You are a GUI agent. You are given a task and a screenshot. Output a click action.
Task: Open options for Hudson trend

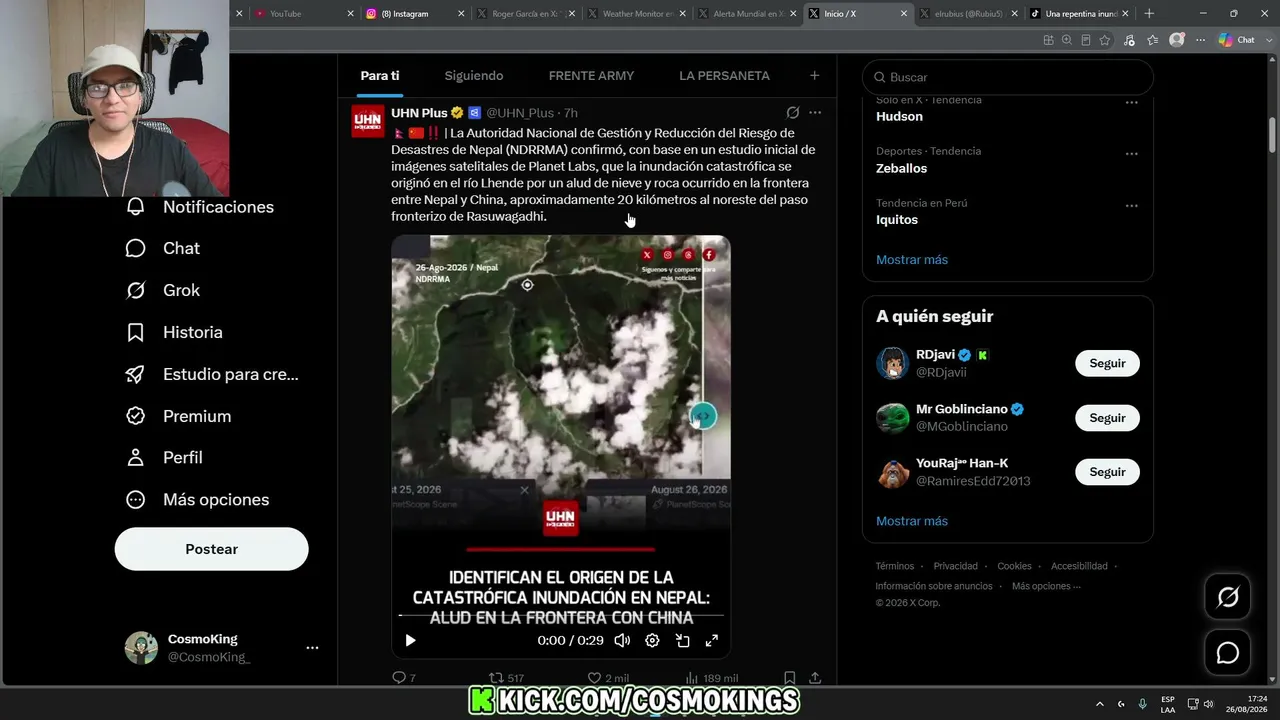click(x=1132, y=102)
